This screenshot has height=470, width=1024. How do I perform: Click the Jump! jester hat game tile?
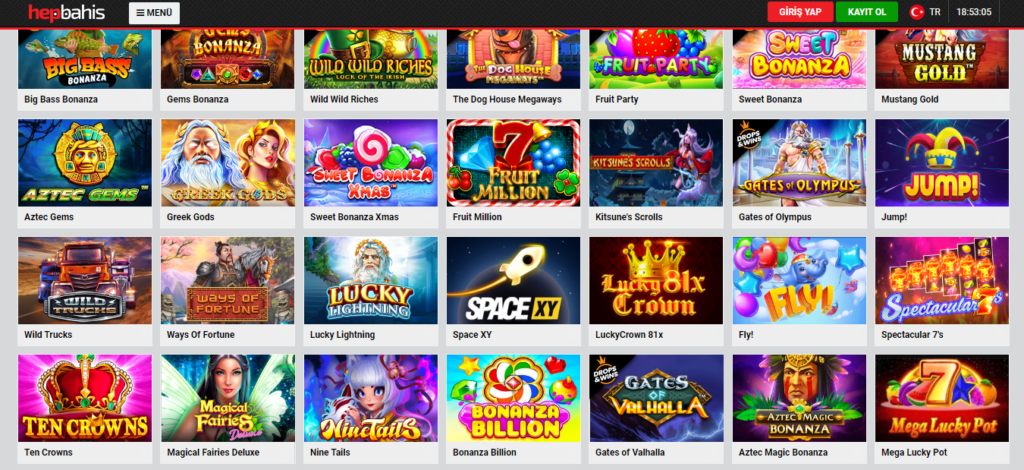[x=942, y=163]
